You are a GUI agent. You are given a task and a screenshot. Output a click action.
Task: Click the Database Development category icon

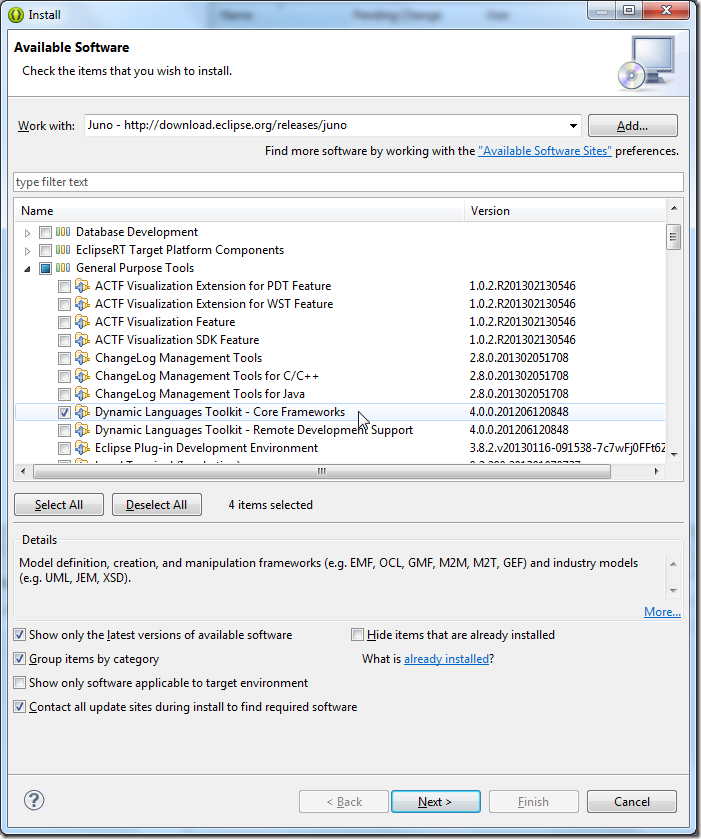coord(63,232)
